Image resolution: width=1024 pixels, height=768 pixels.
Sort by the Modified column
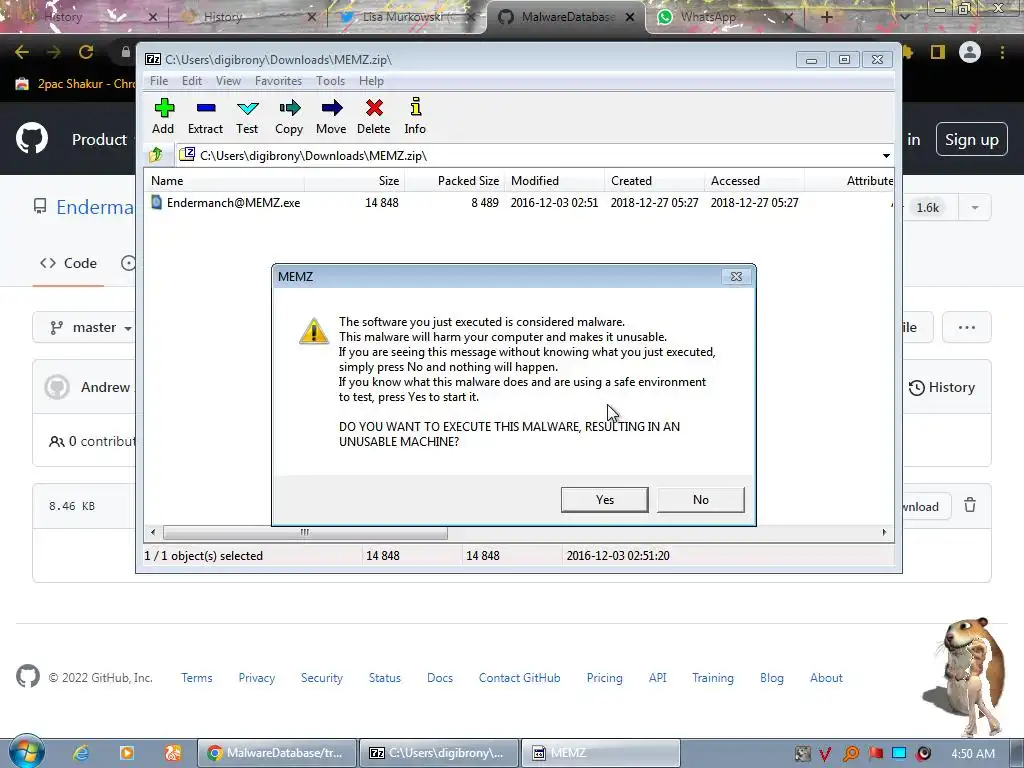tap(555, 181)
